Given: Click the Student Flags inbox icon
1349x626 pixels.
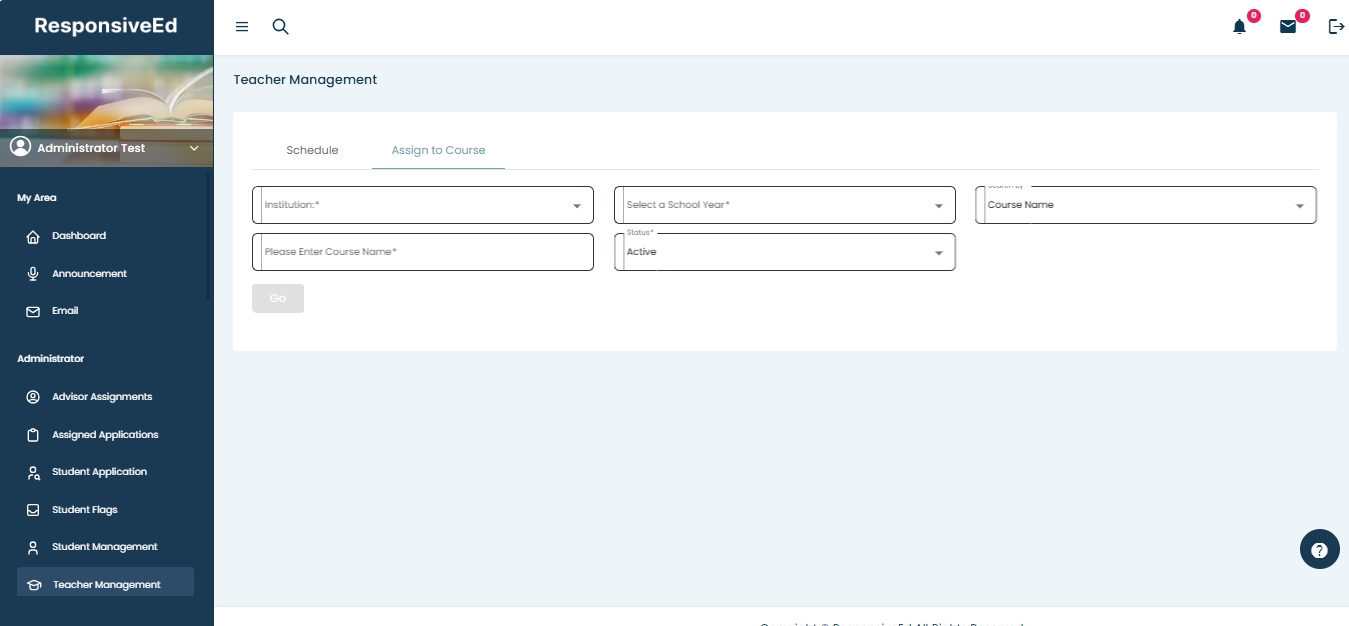Looking at the screenshot, I should pyautogui.click(x=33, y=510).
